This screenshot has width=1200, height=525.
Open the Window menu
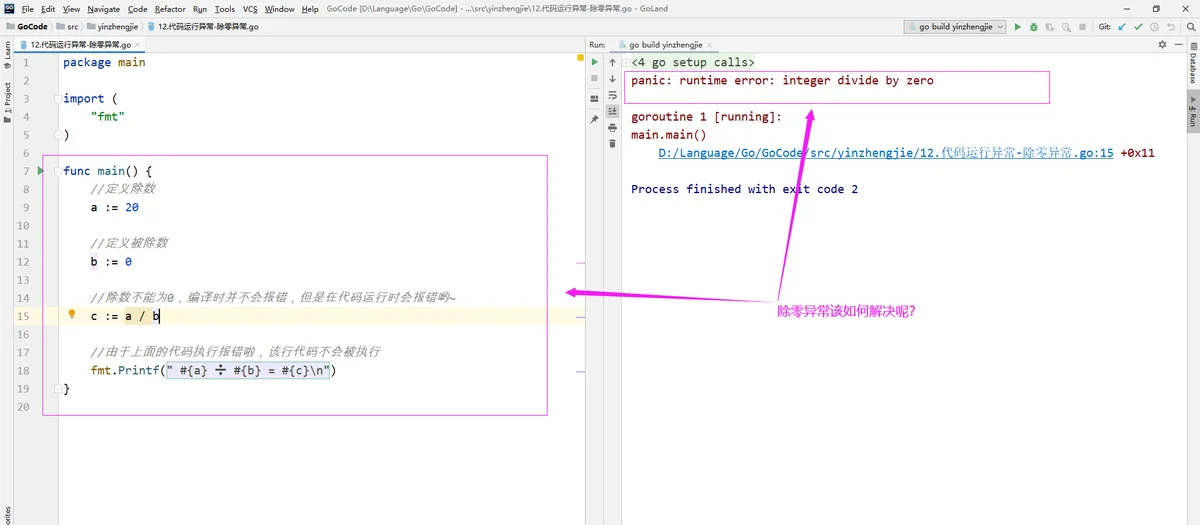(279, 9)
